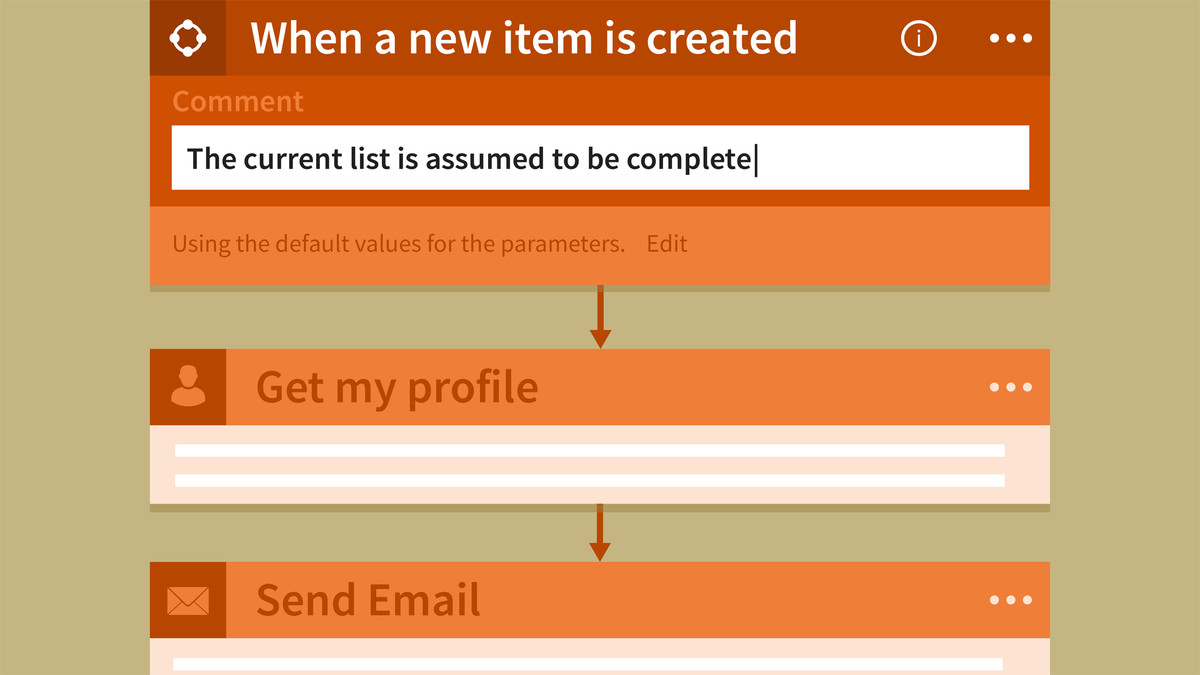Click the empty tan canvas background
This screenshot has height=675, width=1200.
tap(75, 340)
